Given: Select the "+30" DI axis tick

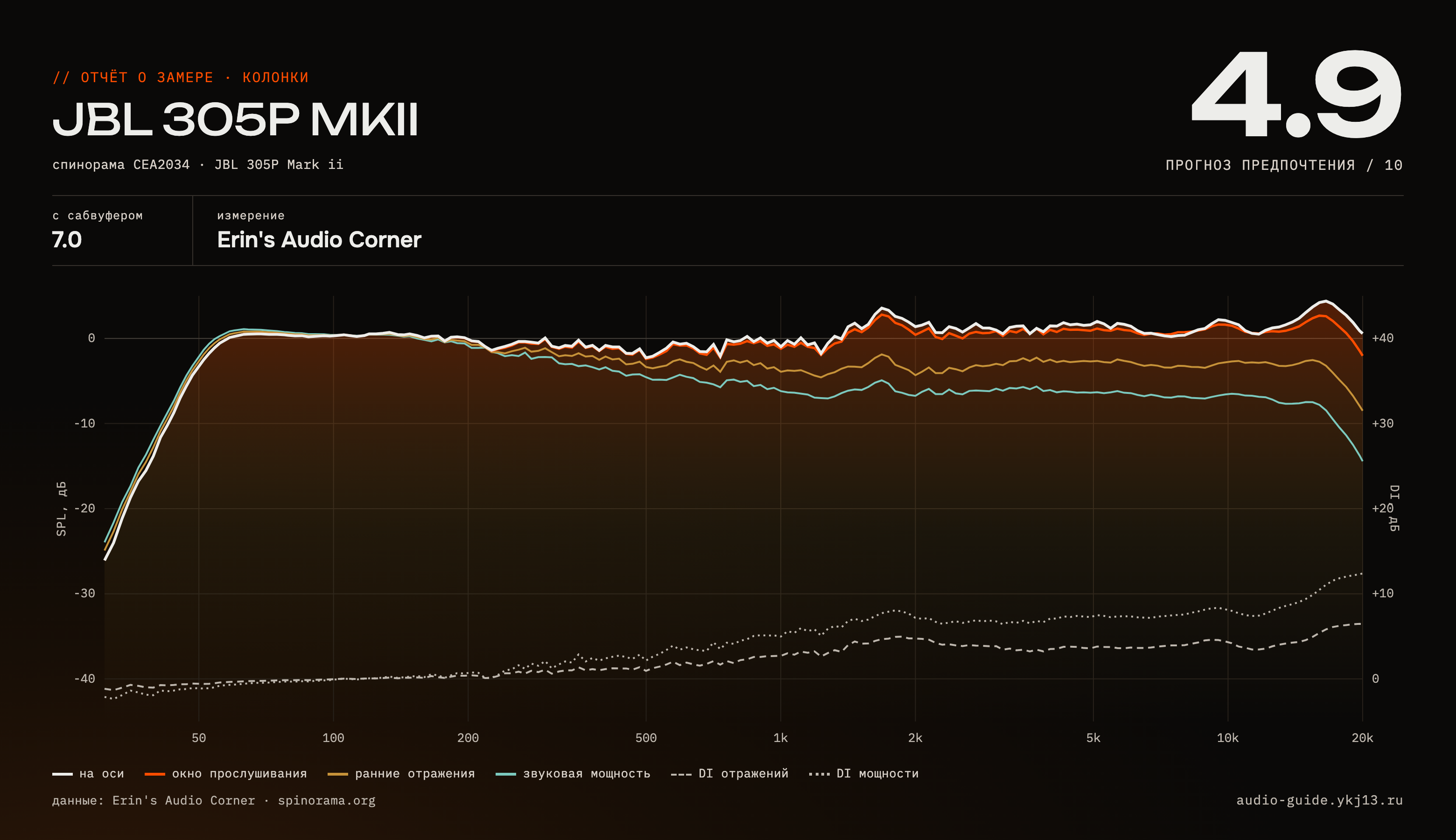Looking at the screenshot, I should 1383,423.
